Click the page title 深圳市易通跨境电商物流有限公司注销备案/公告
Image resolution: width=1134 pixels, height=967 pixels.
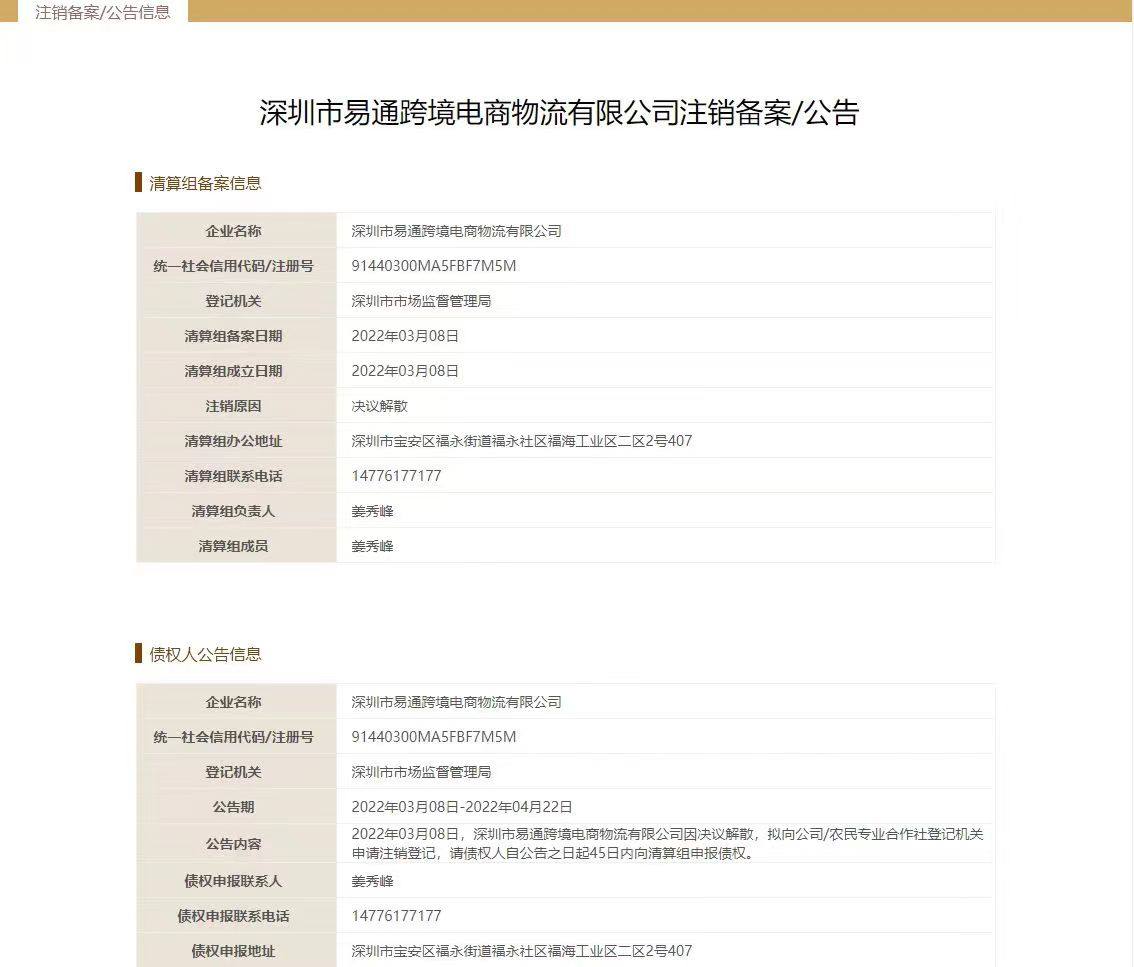pyautogui.click(x=559, y=113)
